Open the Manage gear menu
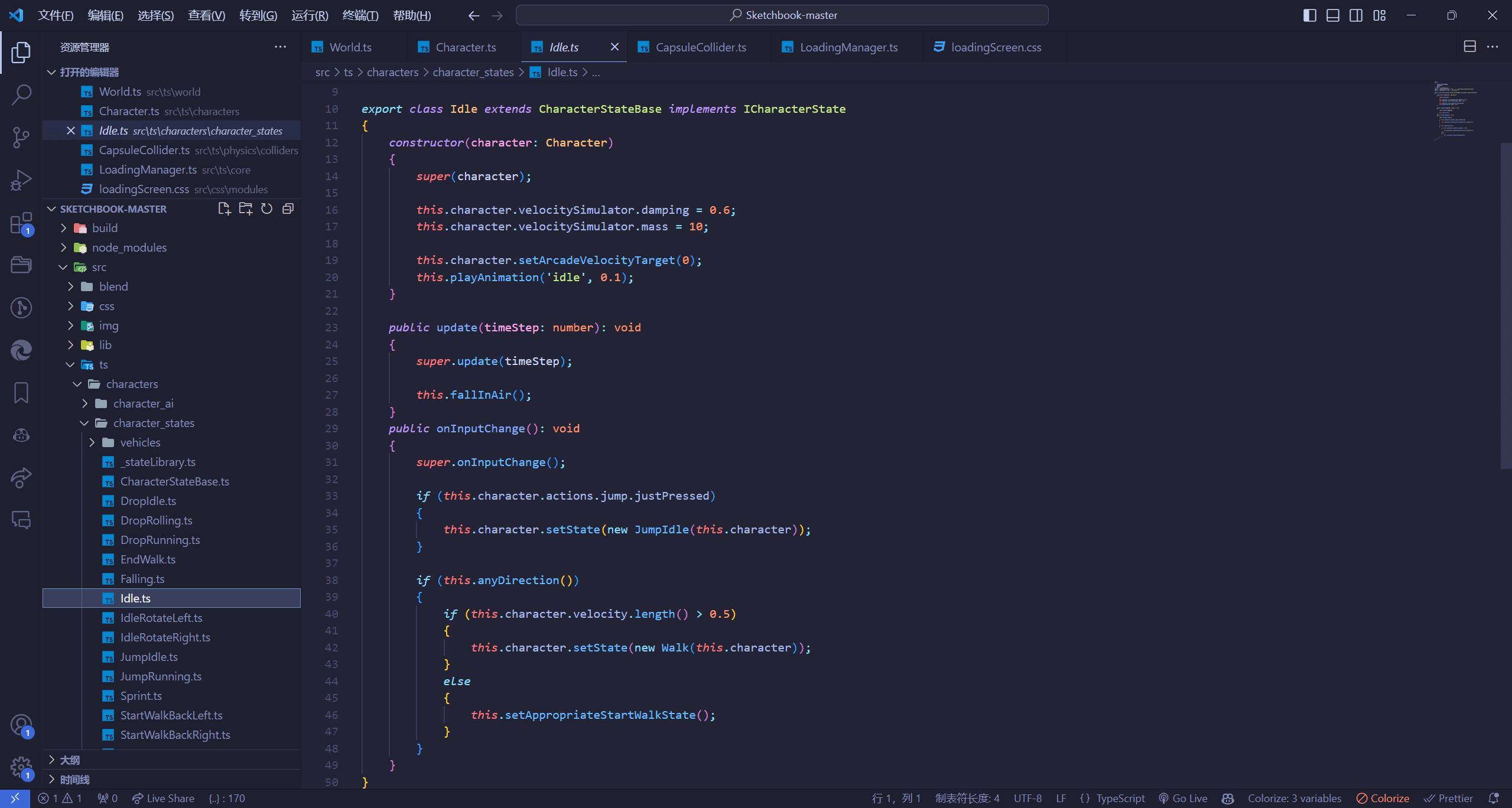The height and width of the screenshot is (808, 1512). click(21, 768)
